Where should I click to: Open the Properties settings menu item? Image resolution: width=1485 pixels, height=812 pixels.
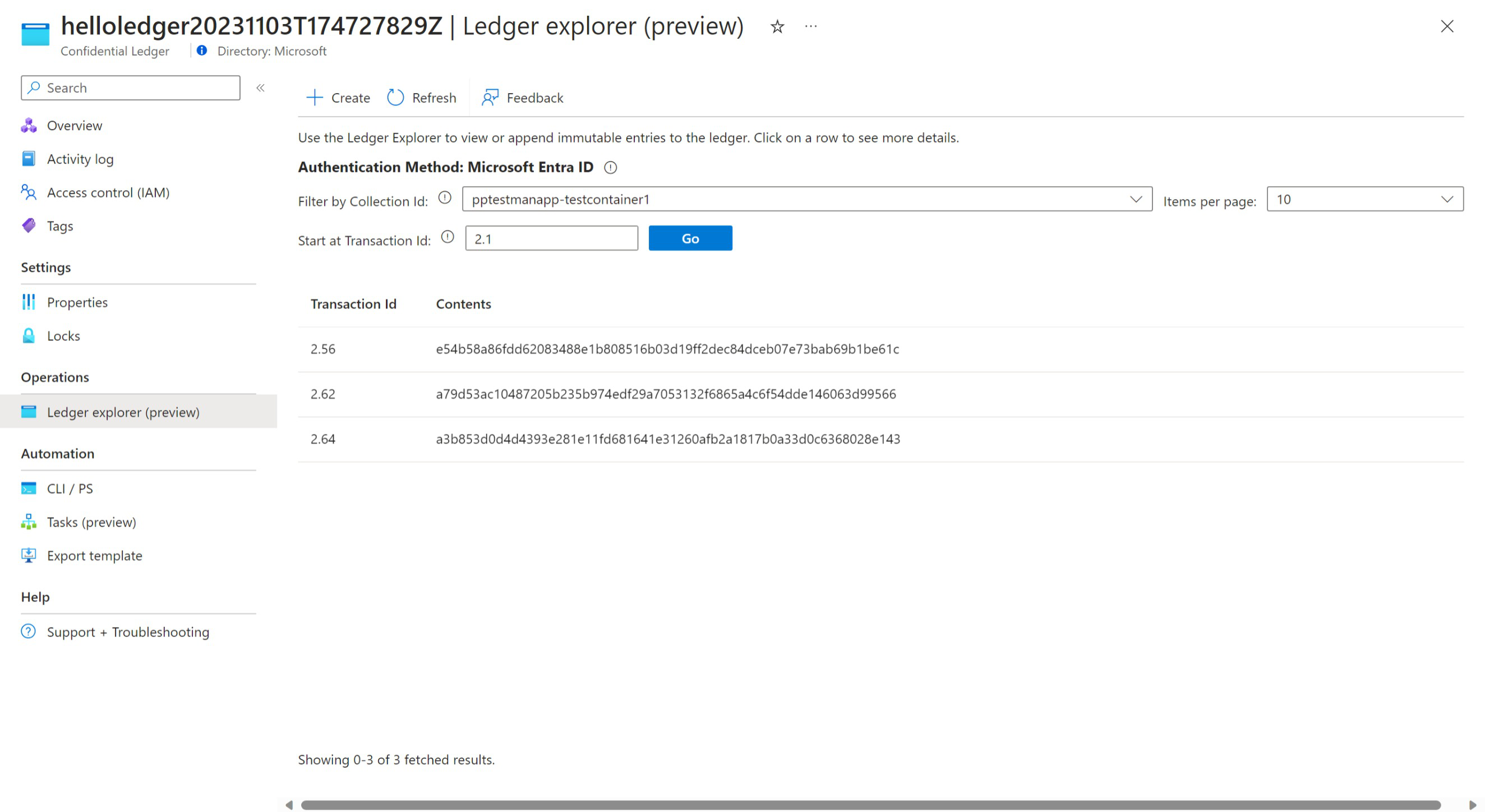point(78,302)
